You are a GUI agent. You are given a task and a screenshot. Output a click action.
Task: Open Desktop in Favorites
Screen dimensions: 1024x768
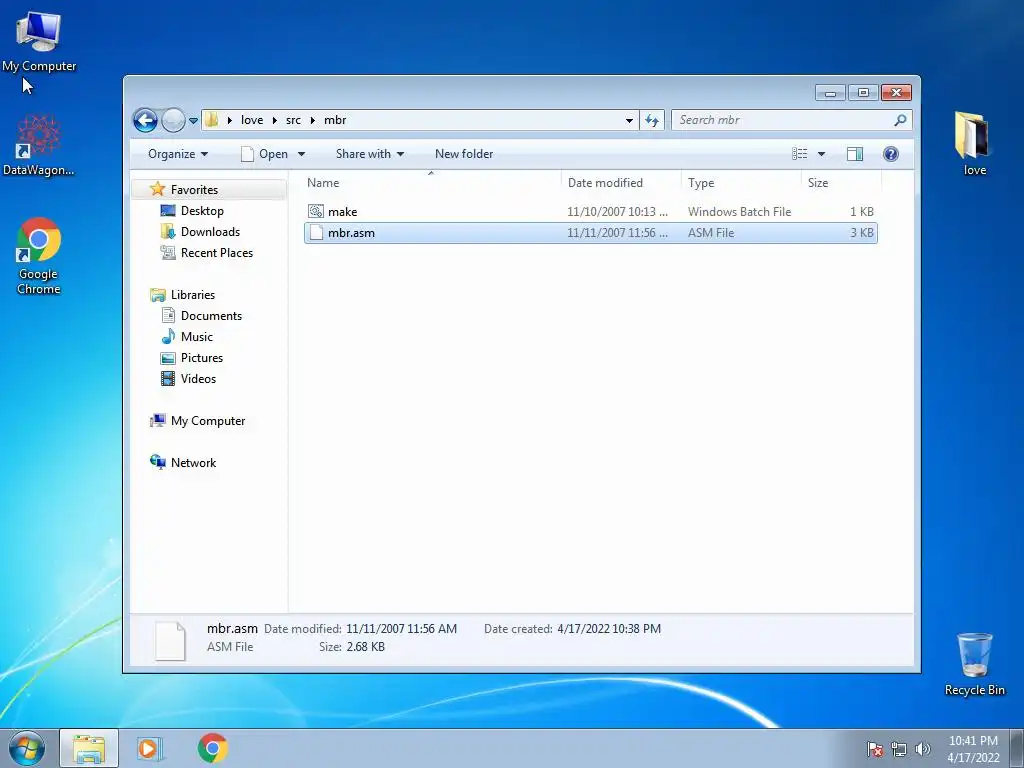[x=202, y=211]
